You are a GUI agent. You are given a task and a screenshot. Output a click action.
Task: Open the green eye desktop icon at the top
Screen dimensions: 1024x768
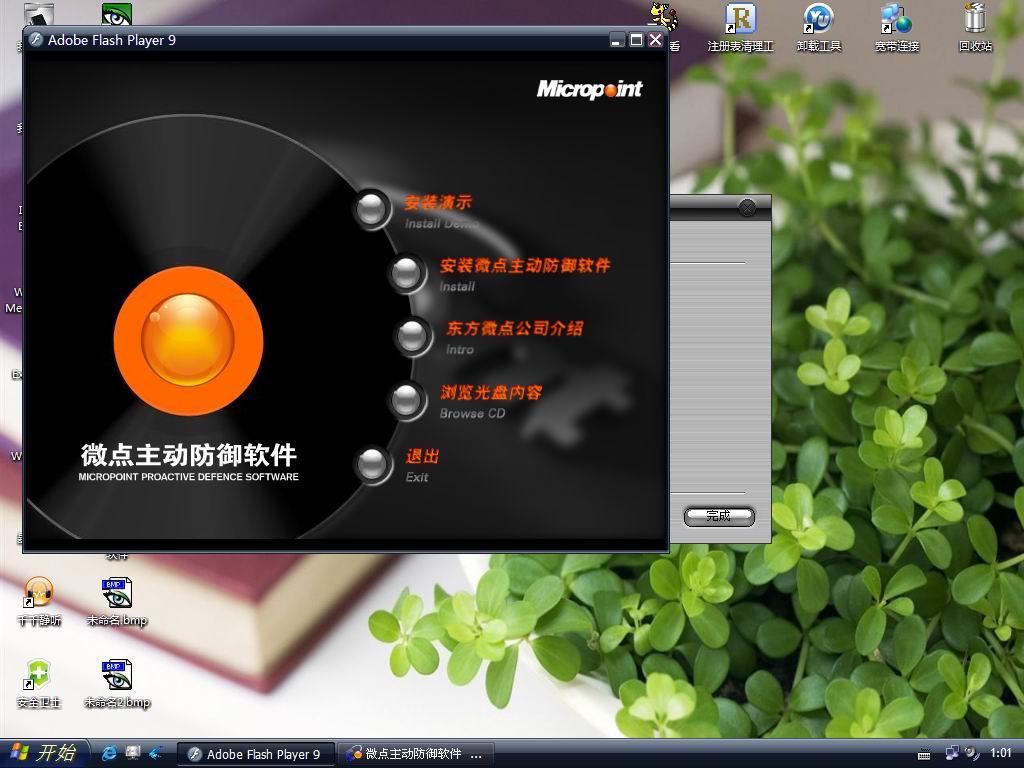coord(117,14)
